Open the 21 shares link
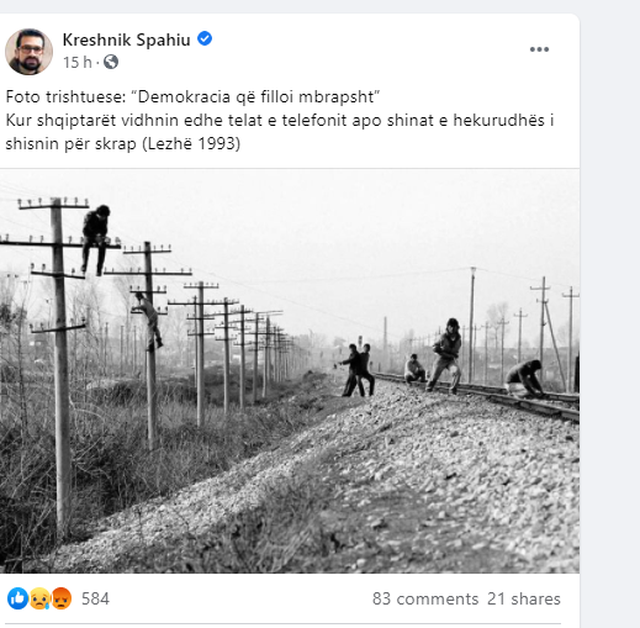Image resolution: width=640 pixels, height=628 pixels. click(524, 599)
